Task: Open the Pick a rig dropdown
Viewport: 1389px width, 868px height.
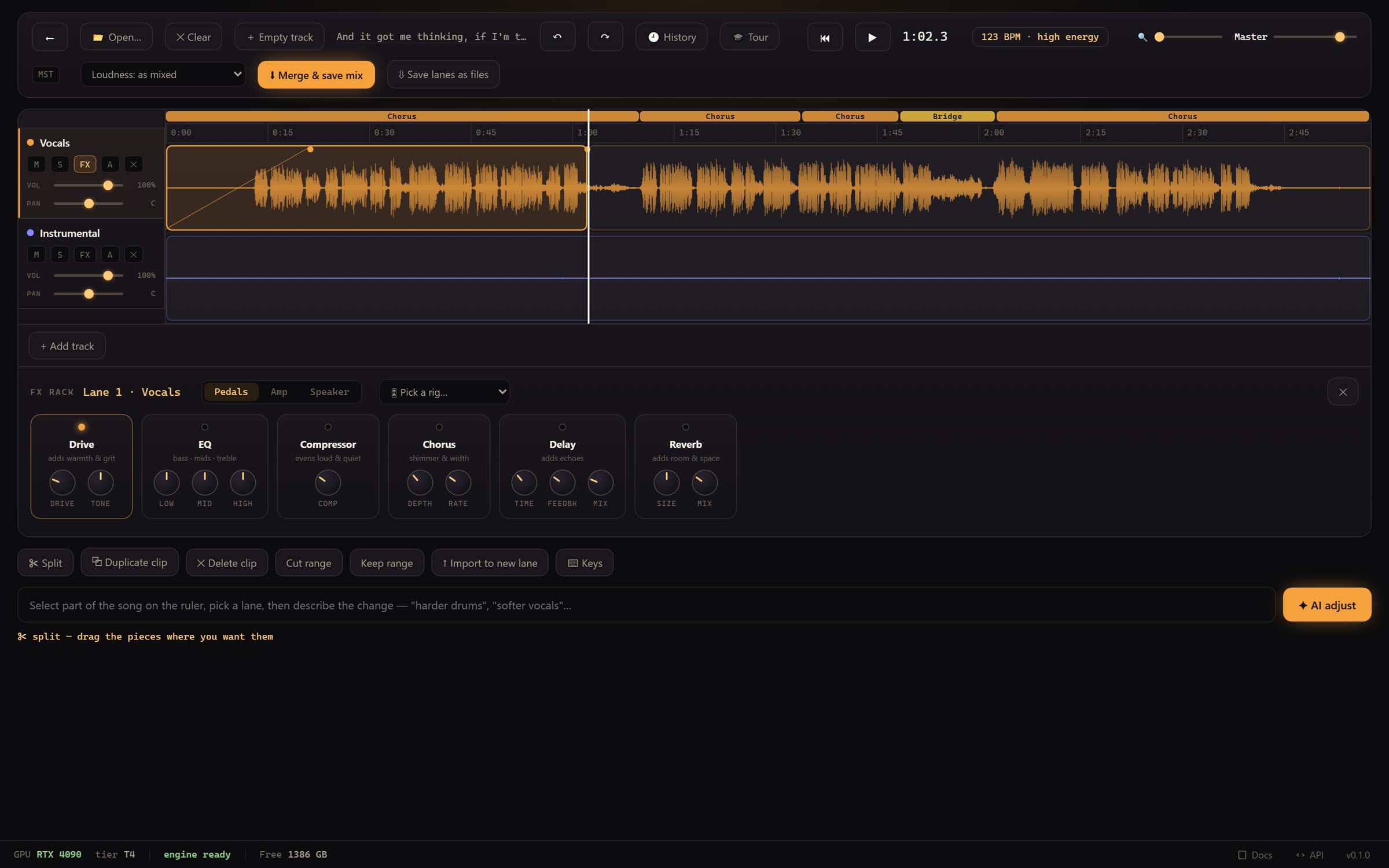Action: 444,392
